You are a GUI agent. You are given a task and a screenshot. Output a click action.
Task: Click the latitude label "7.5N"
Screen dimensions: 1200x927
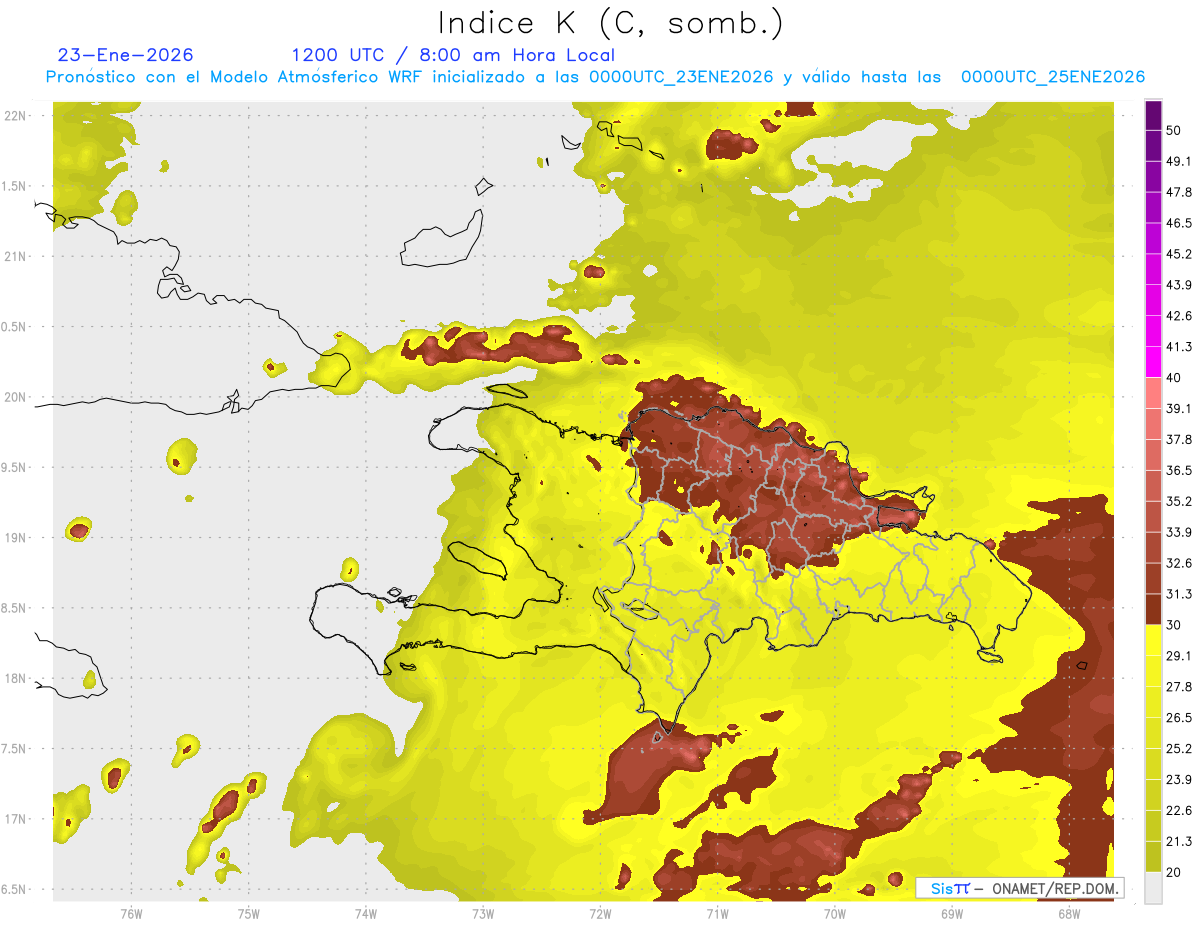click(x=15, y=749)
